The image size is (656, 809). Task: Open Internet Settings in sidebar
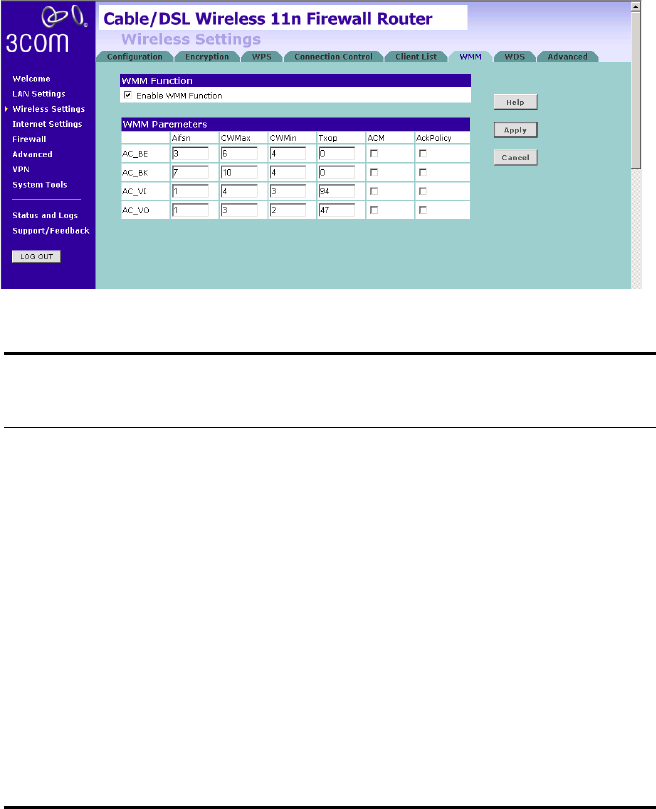(x=47, y=124)
